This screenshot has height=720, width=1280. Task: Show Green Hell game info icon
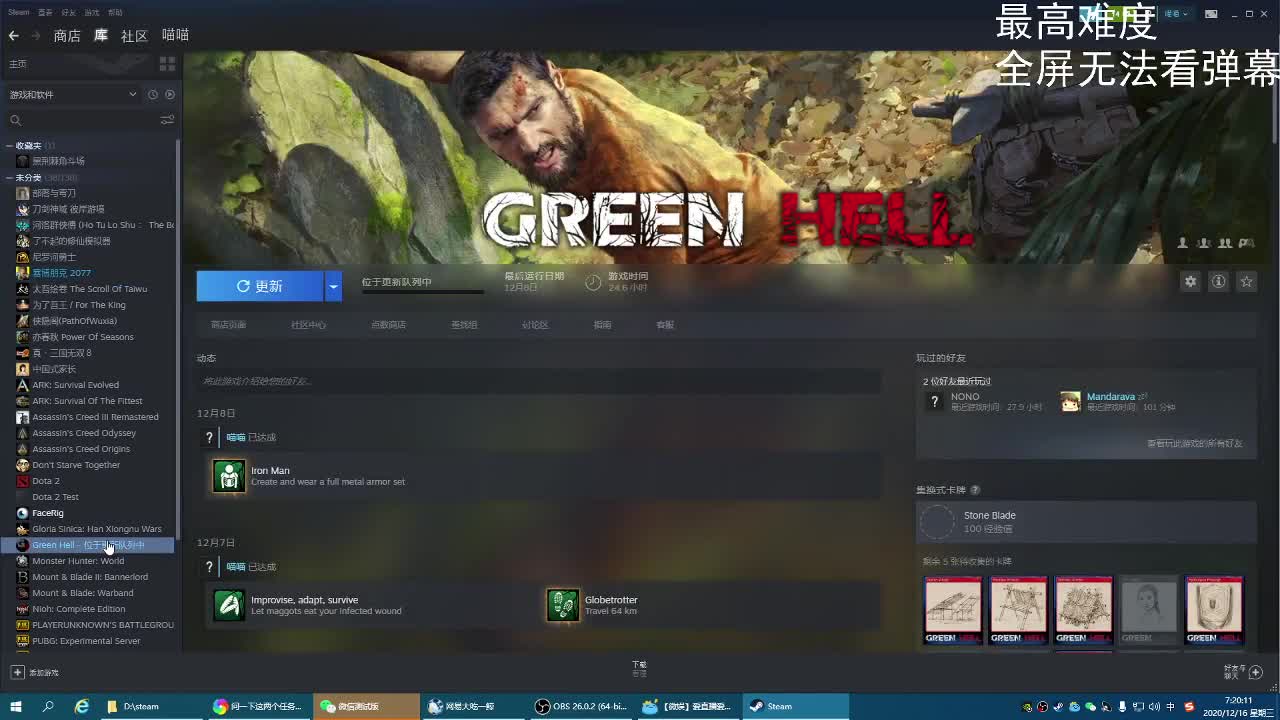point(1218,282)
